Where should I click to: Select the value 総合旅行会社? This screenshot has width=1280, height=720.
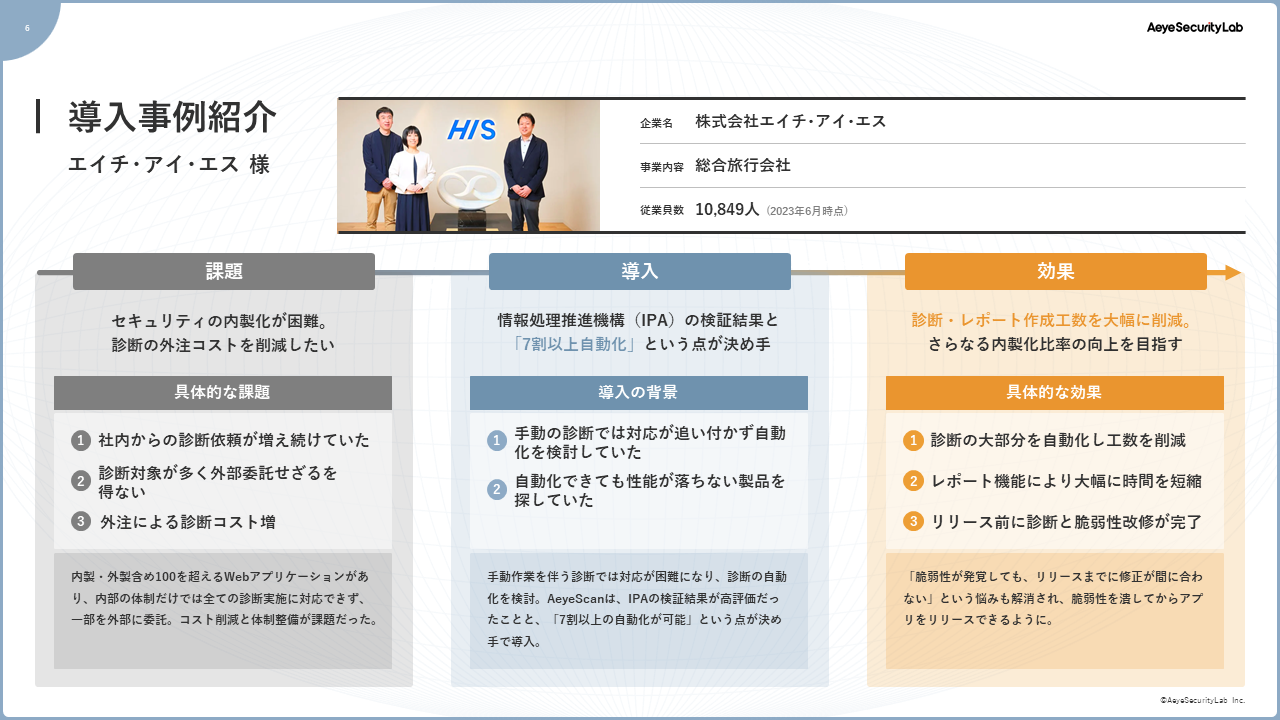pos(743,165)
